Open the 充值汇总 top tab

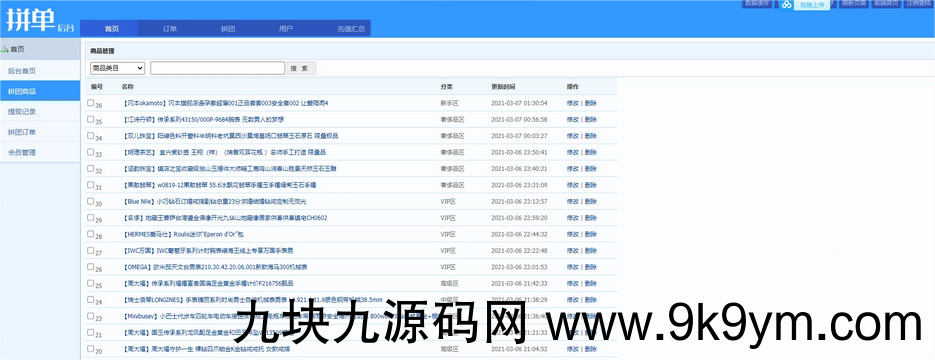coord(351,29)
